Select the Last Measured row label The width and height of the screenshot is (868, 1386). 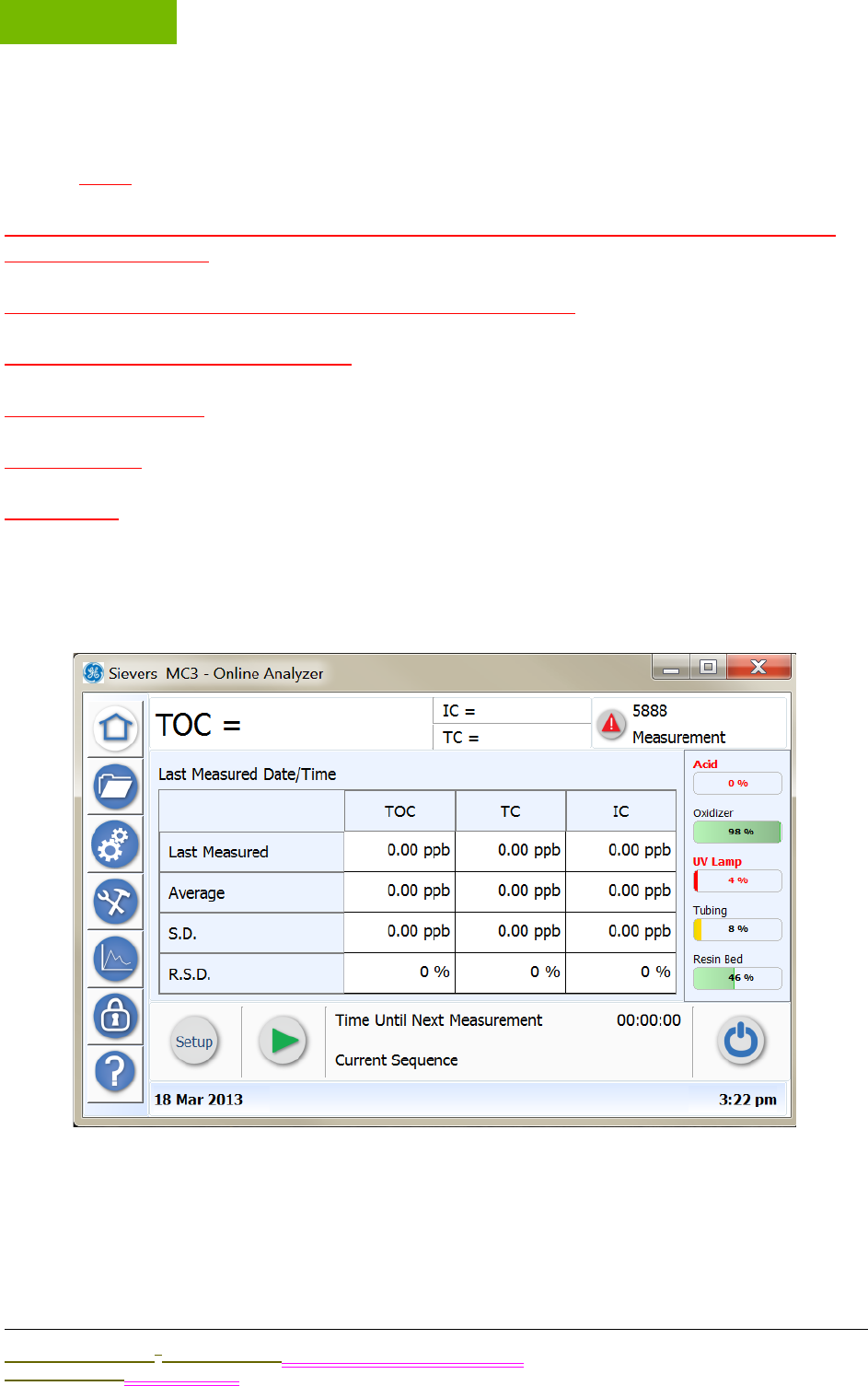(251, 852)
